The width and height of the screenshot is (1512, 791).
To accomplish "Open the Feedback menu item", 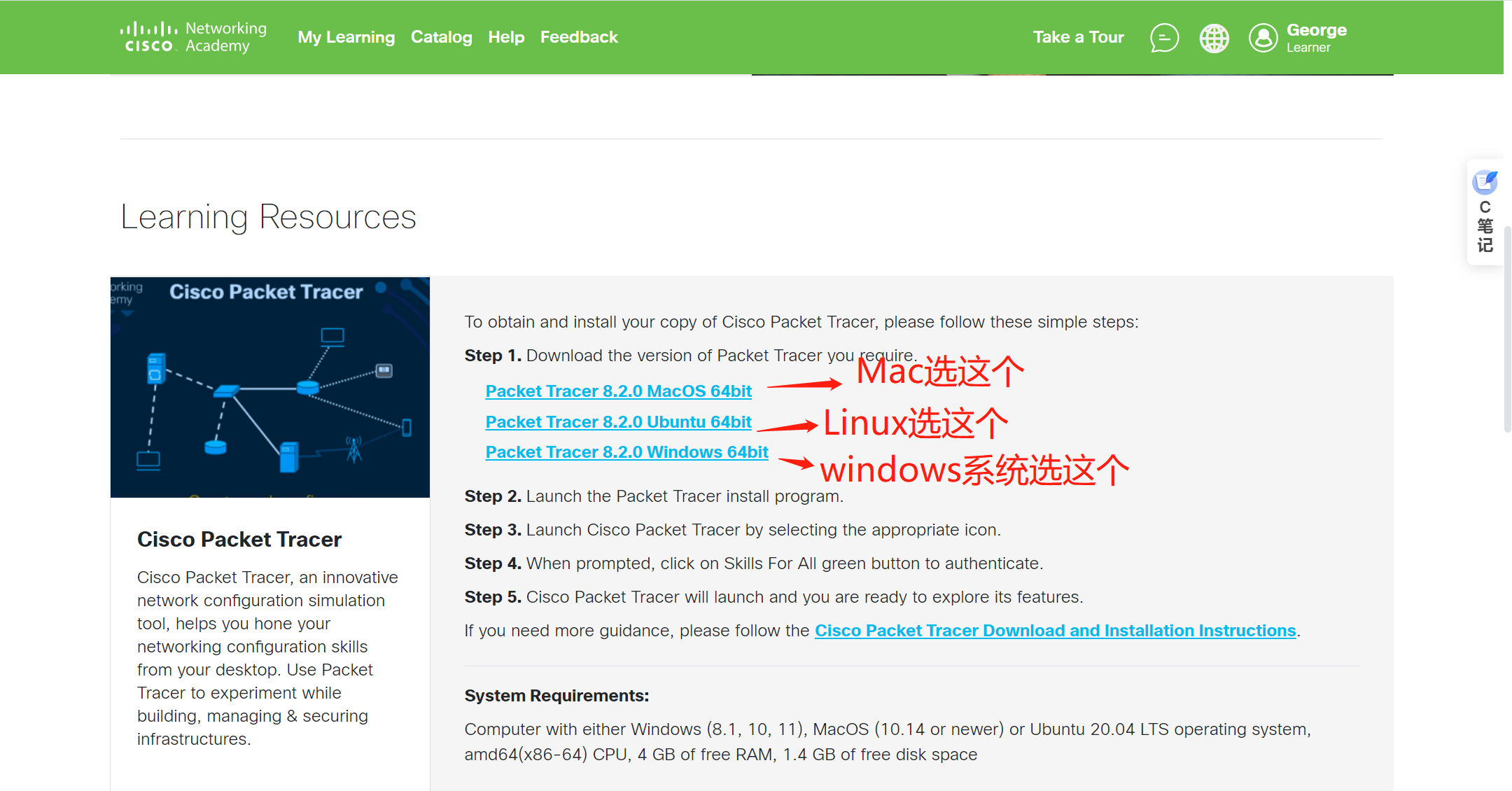I will click(579, 37).
